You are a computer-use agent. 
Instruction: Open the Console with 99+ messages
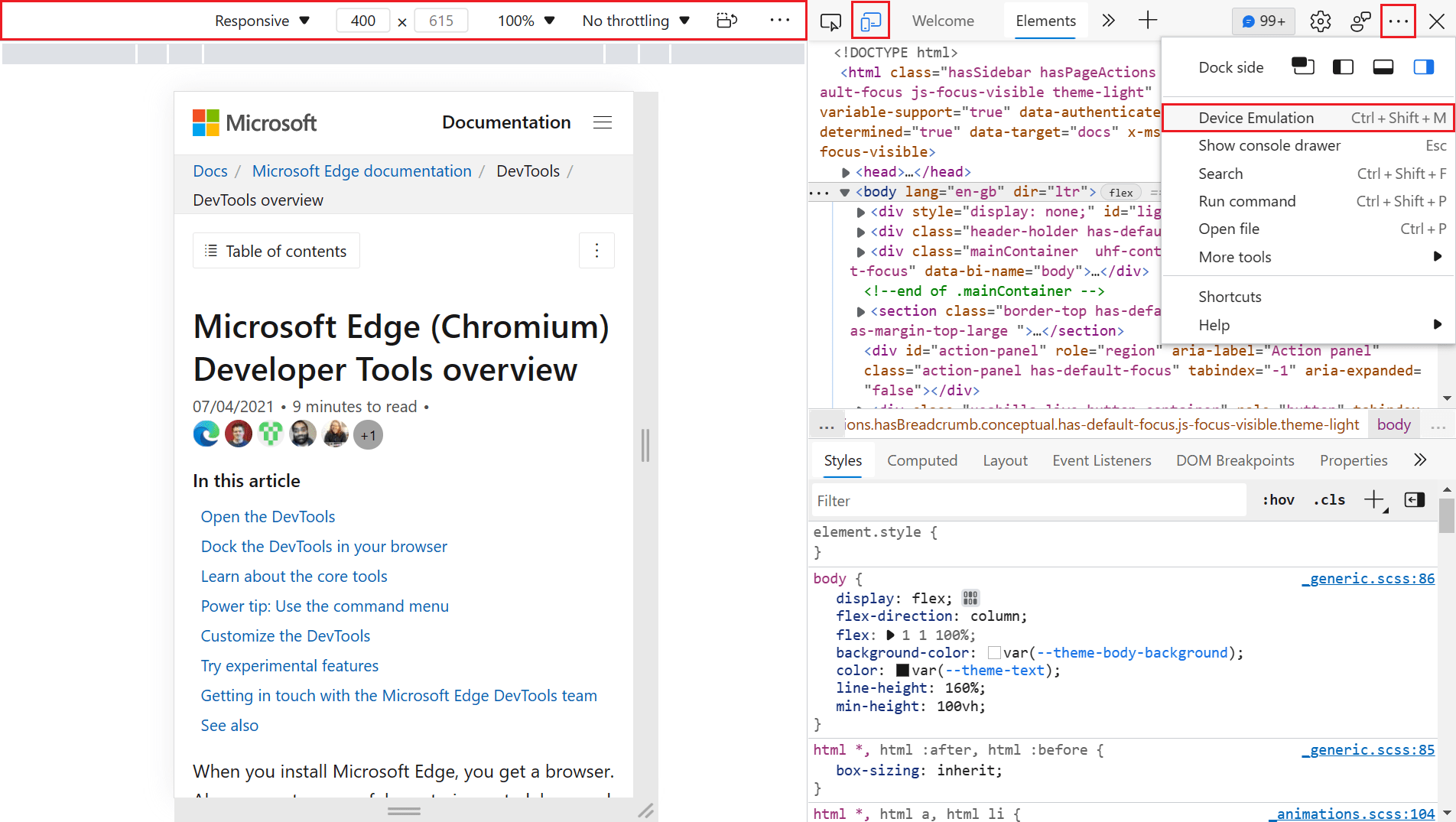(x=1263, y=21)
